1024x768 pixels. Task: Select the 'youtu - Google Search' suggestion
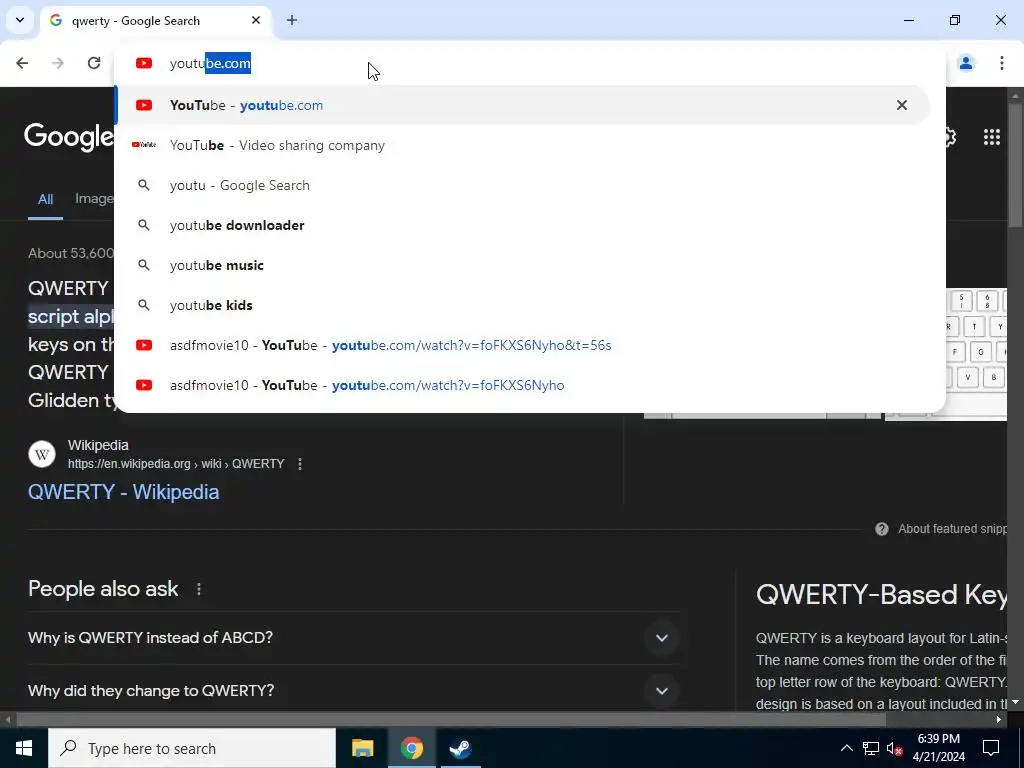pyautogui.click(x=522, y=185)
